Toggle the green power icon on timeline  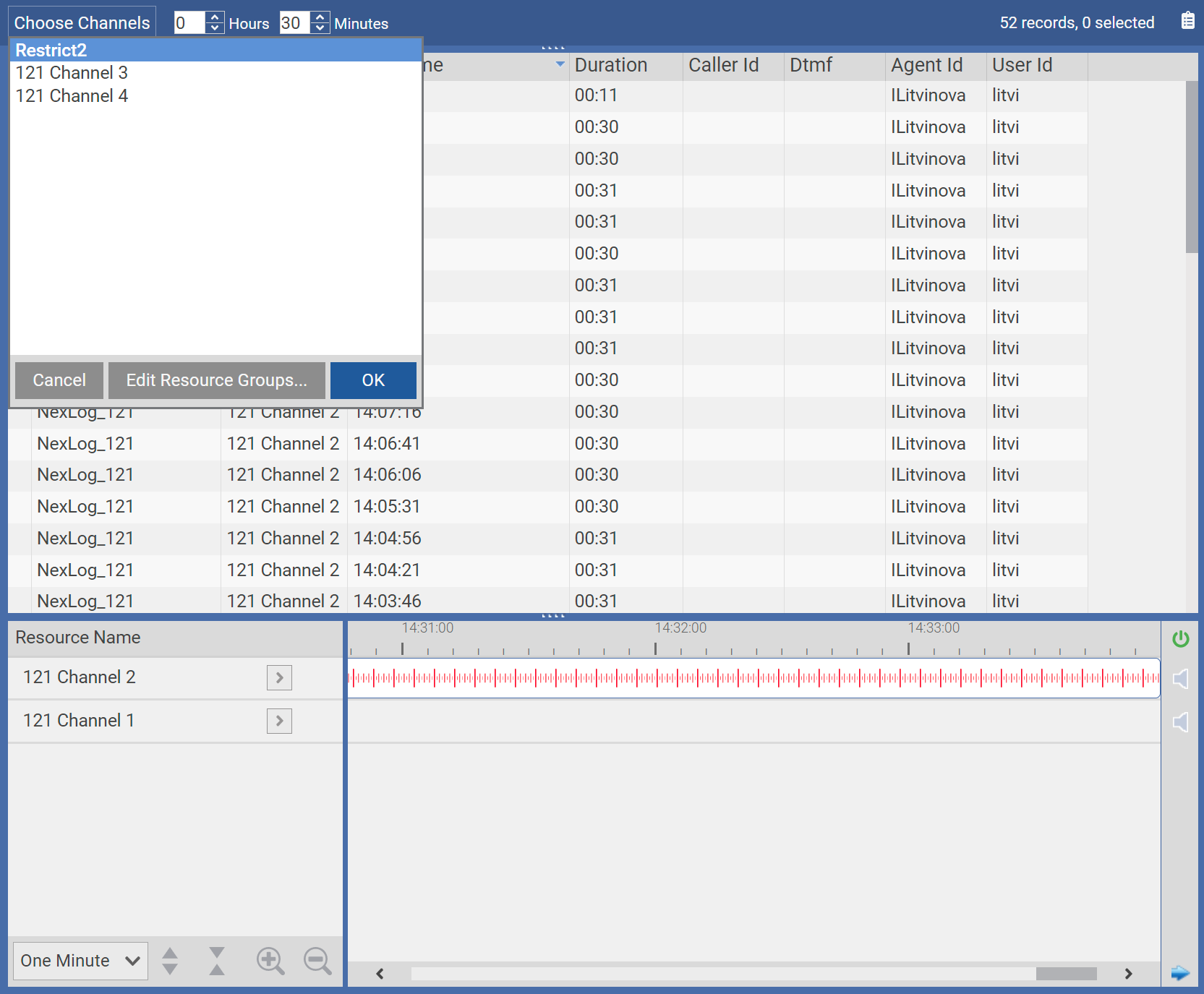tap(1180, 639)
